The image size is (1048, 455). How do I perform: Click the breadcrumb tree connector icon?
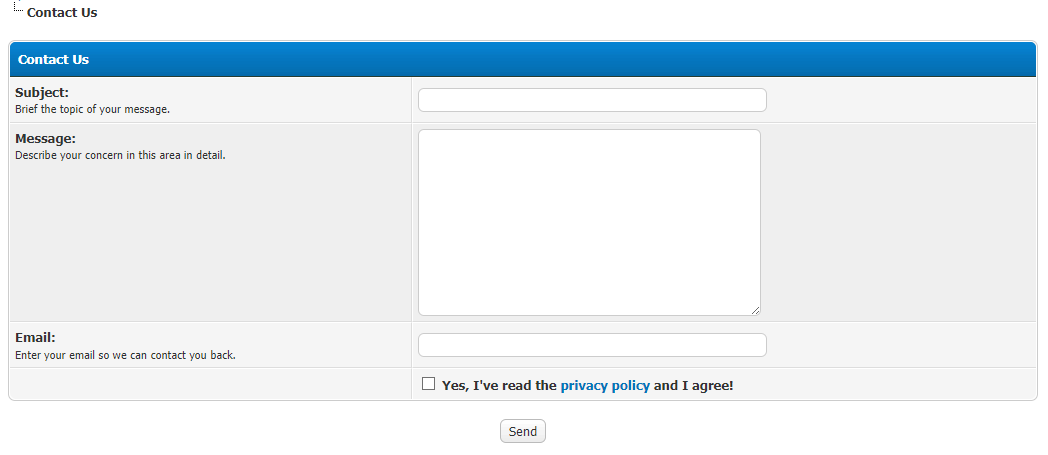click(x=17, y=8)
